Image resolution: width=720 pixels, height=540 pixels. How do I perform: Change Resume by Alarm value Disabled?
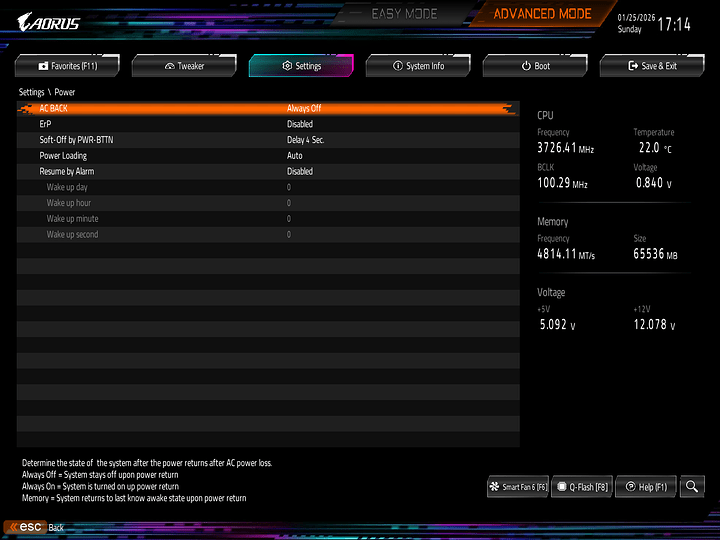coord(300,171)
